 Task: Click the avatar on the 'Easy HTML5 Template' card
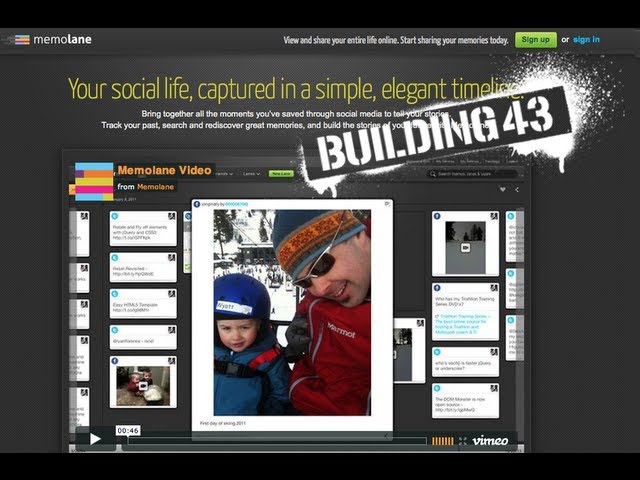click(172, 294)
